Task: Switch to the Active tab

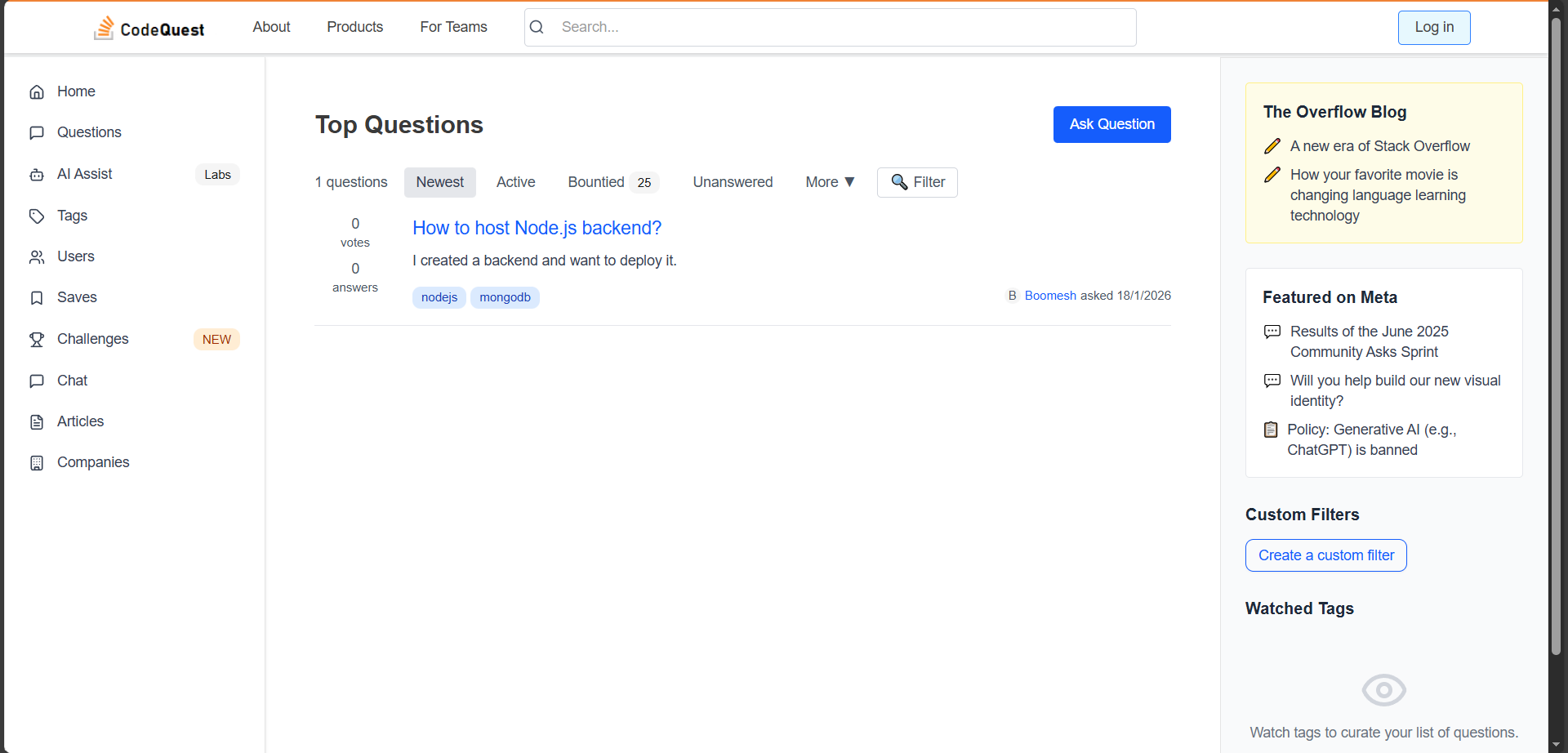Action: (515, 182)
